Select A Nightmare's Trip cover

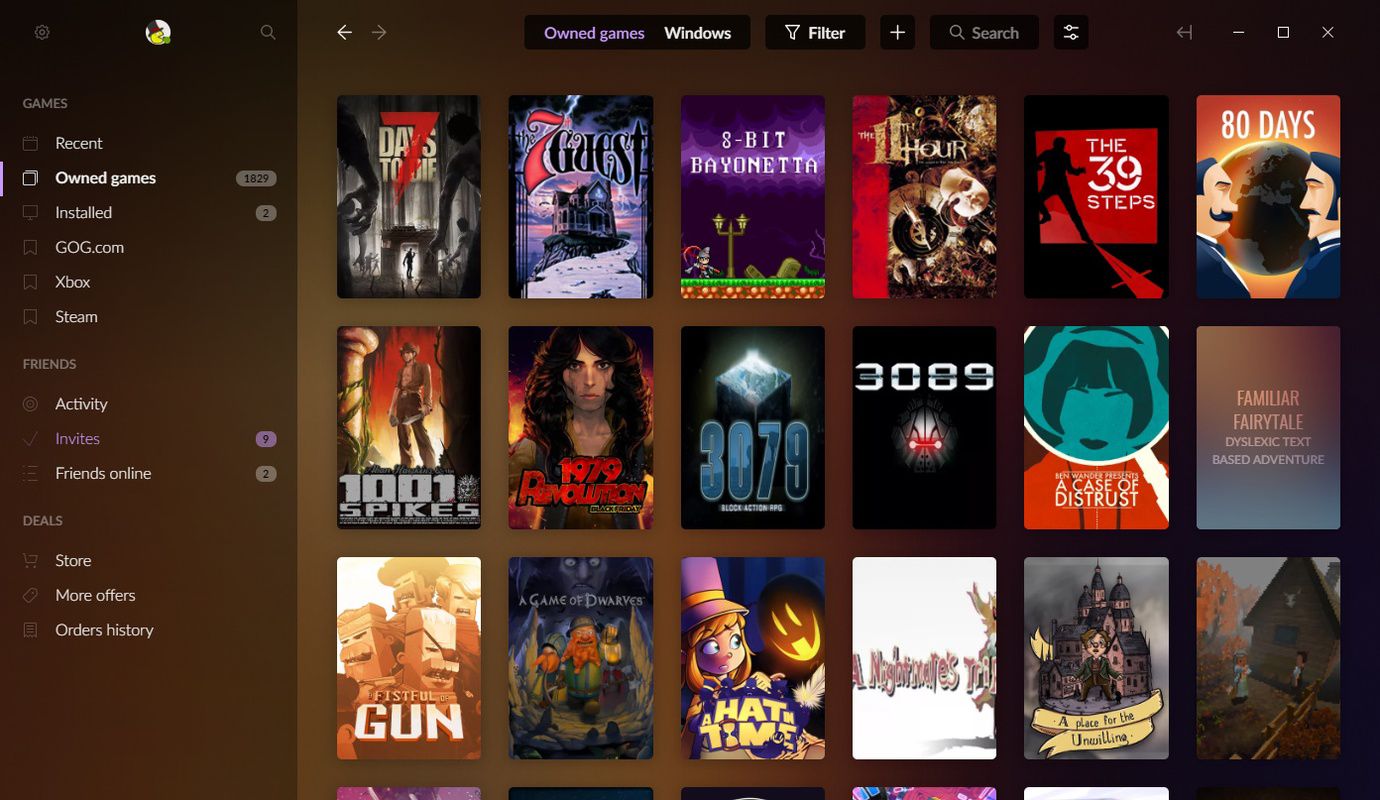point(924,658)
